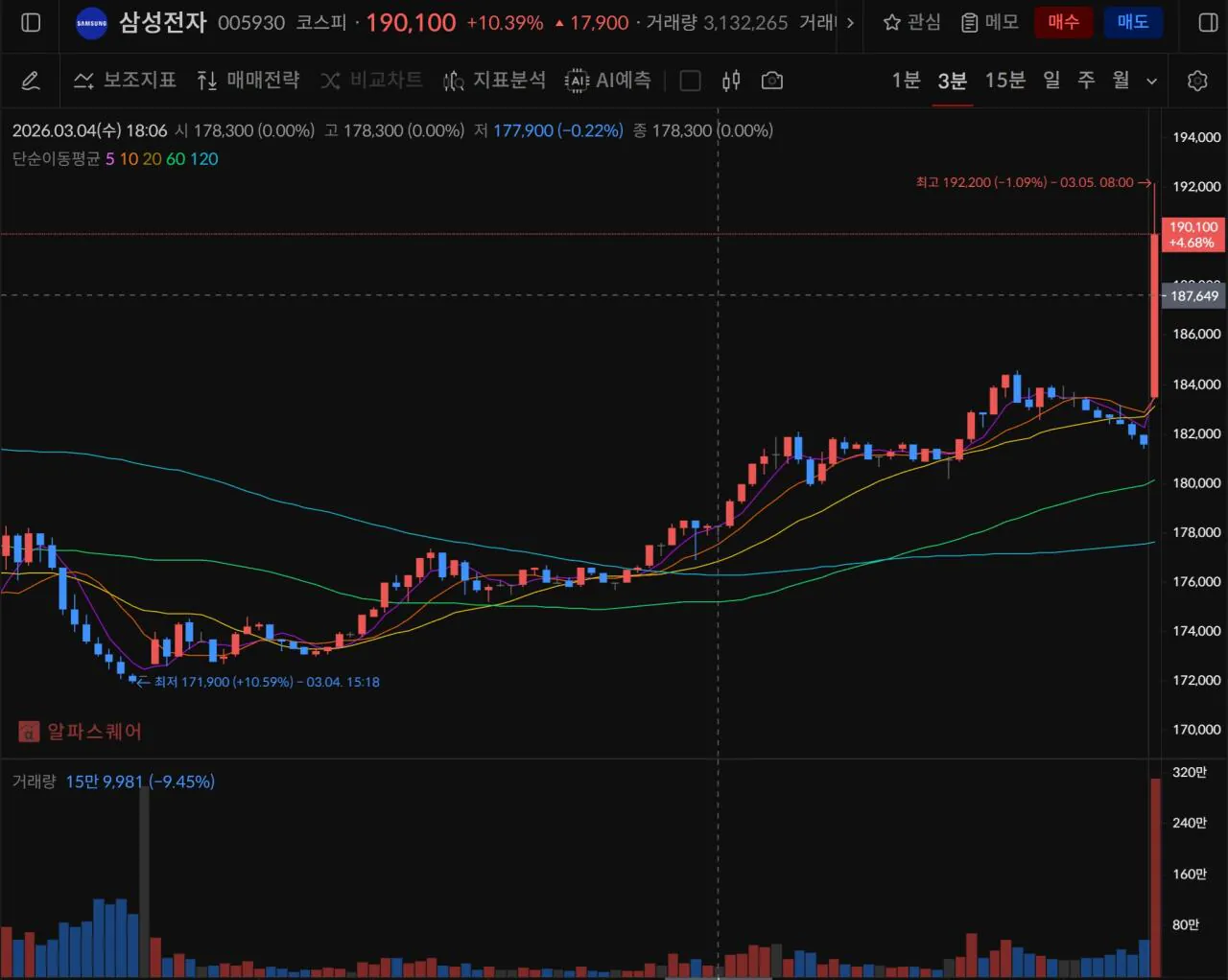Select the pencil drawing tool
Image resolution: width=1228 pixels, height=980 pixels.
[31, 81]
